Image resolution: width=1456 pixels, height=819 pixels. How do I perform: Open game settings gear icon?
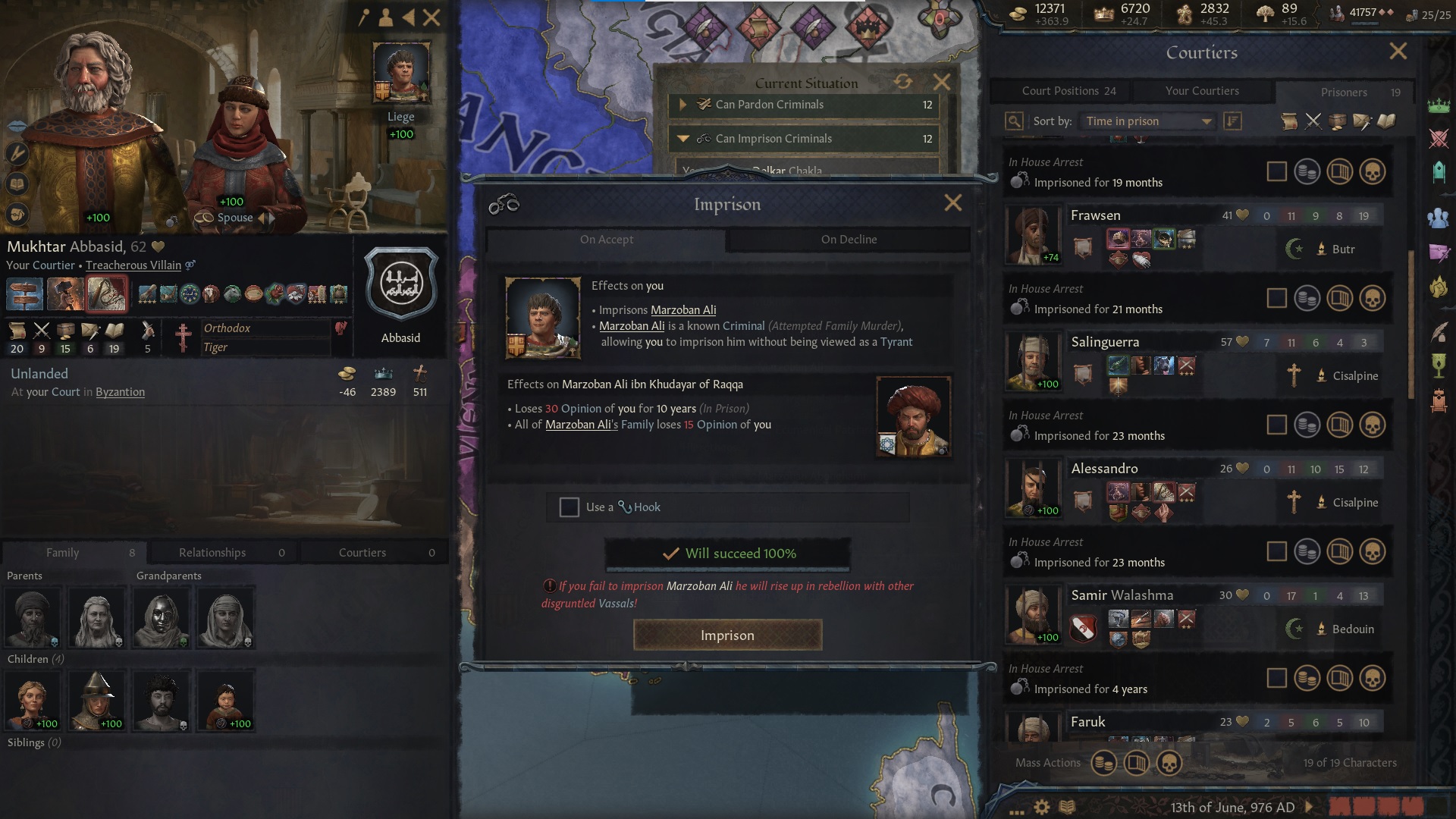pyautogui.click(x=1042, y=807)
